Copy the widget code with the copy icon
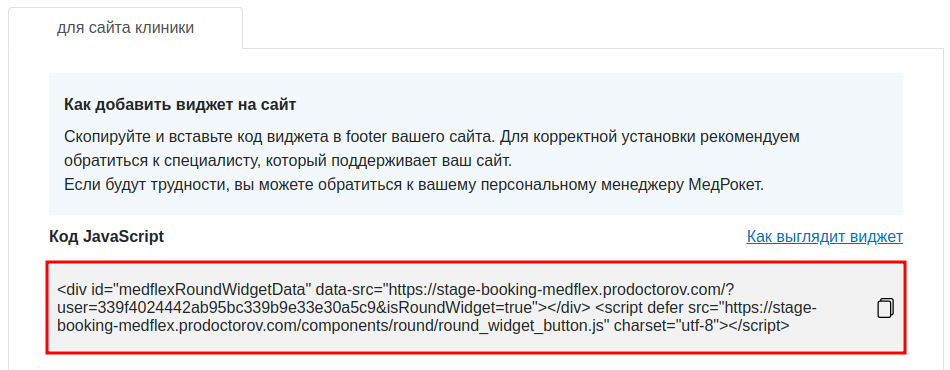The height and width of the screenshot is (370, 950). click(x=885, y=308)
